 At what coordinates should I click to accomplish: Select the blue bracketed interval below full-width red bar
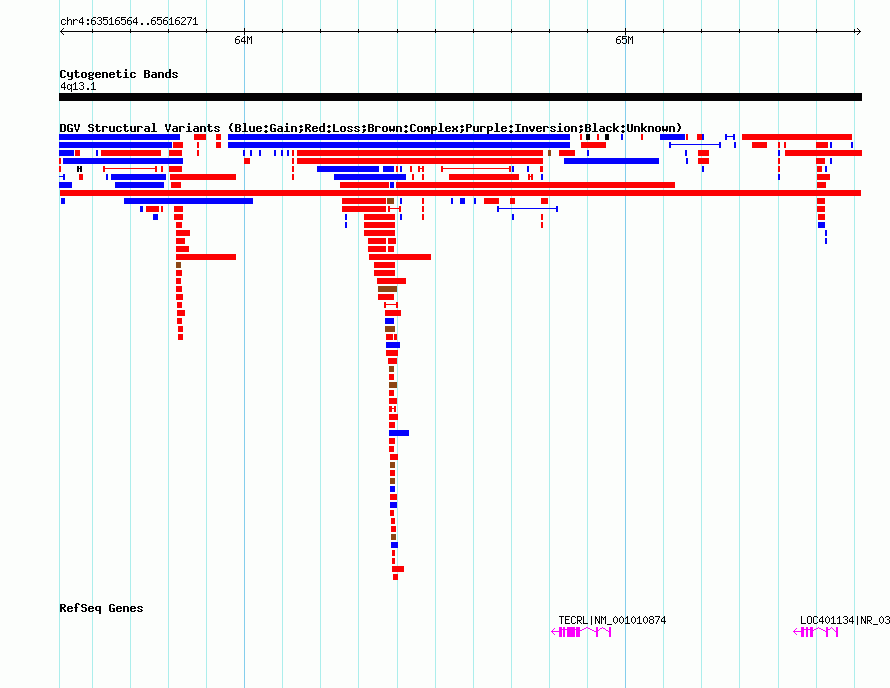point(527,209)
